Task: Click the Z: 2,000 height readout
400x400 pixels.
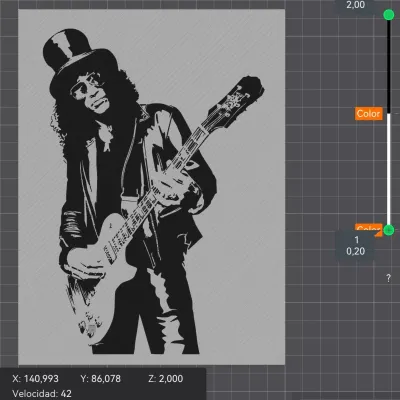Action: pyautogui.click(x=166, y=379)
